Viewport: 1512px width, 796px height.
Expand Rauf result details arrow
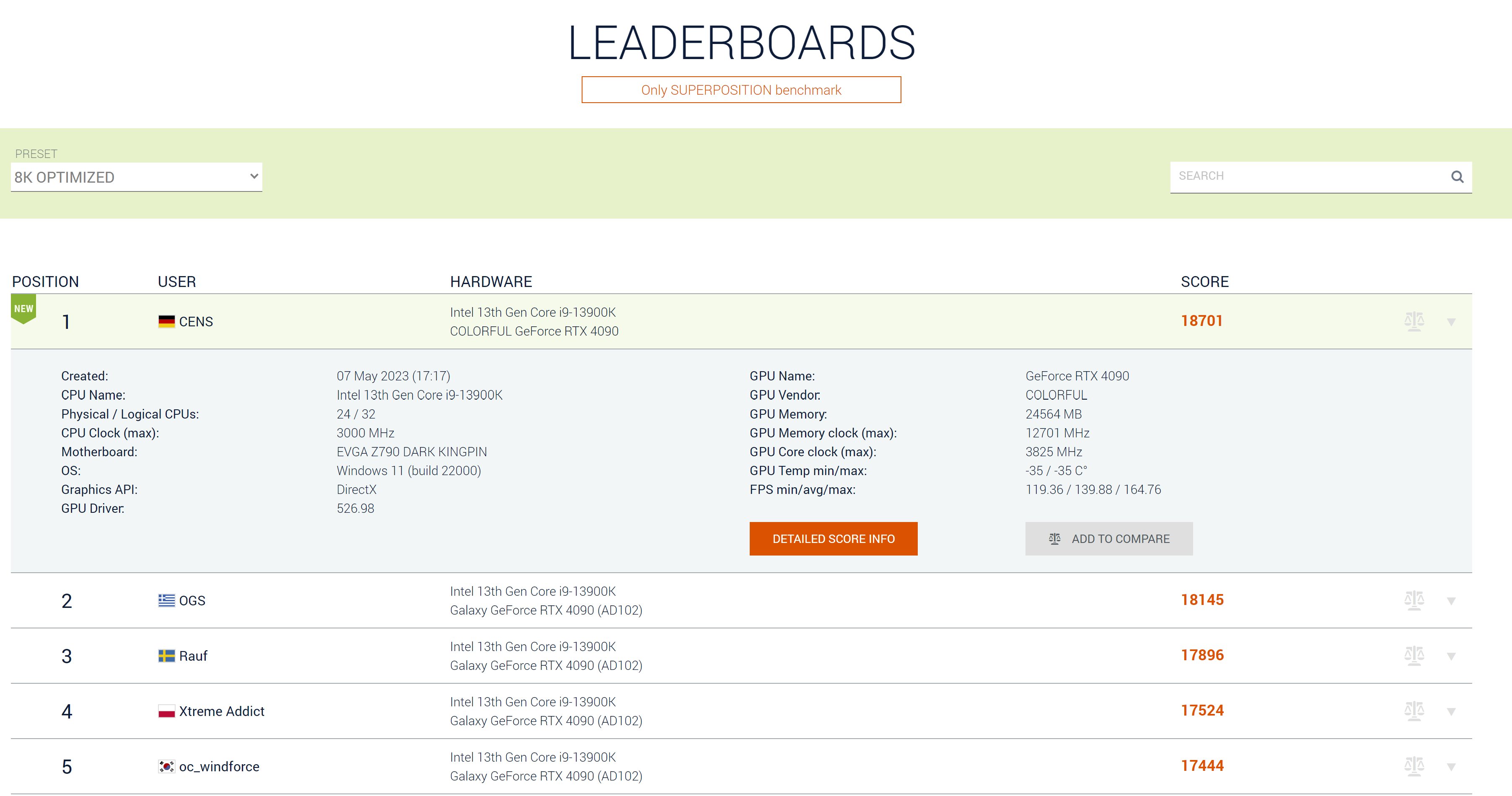1451,656
